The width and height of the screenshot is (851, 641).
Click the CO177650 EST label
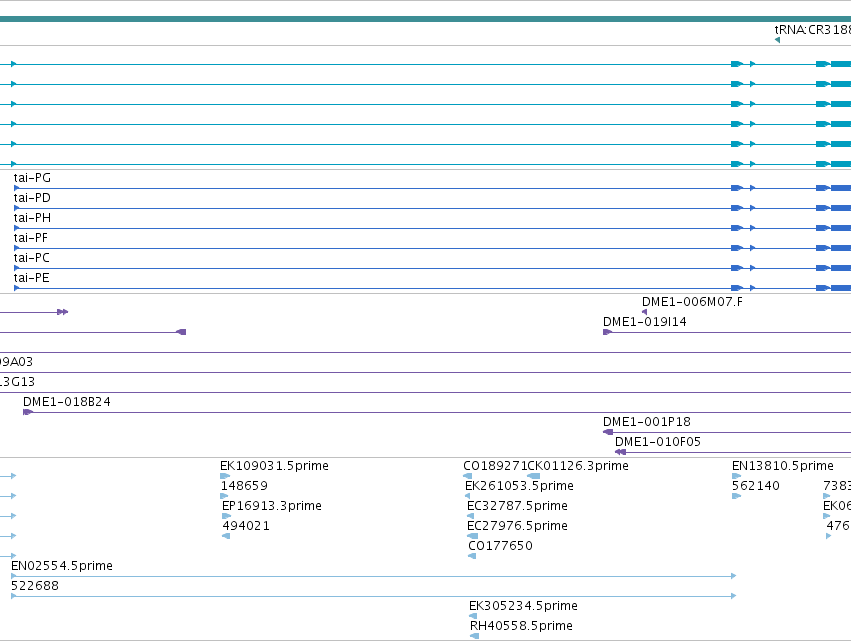pos(500,546)
